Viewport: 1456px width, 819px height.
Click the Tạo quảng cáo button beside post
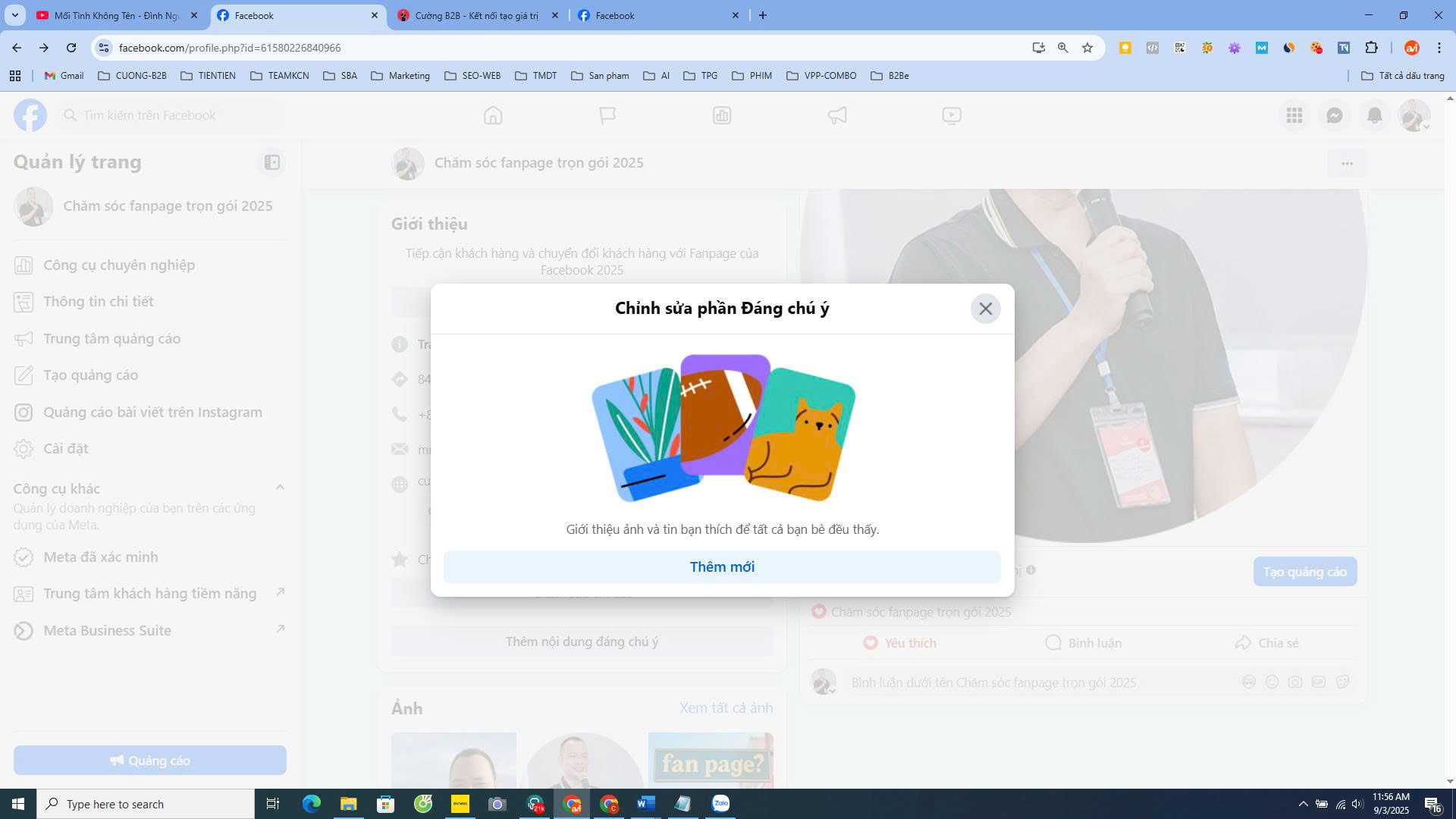click(1304, 572)
